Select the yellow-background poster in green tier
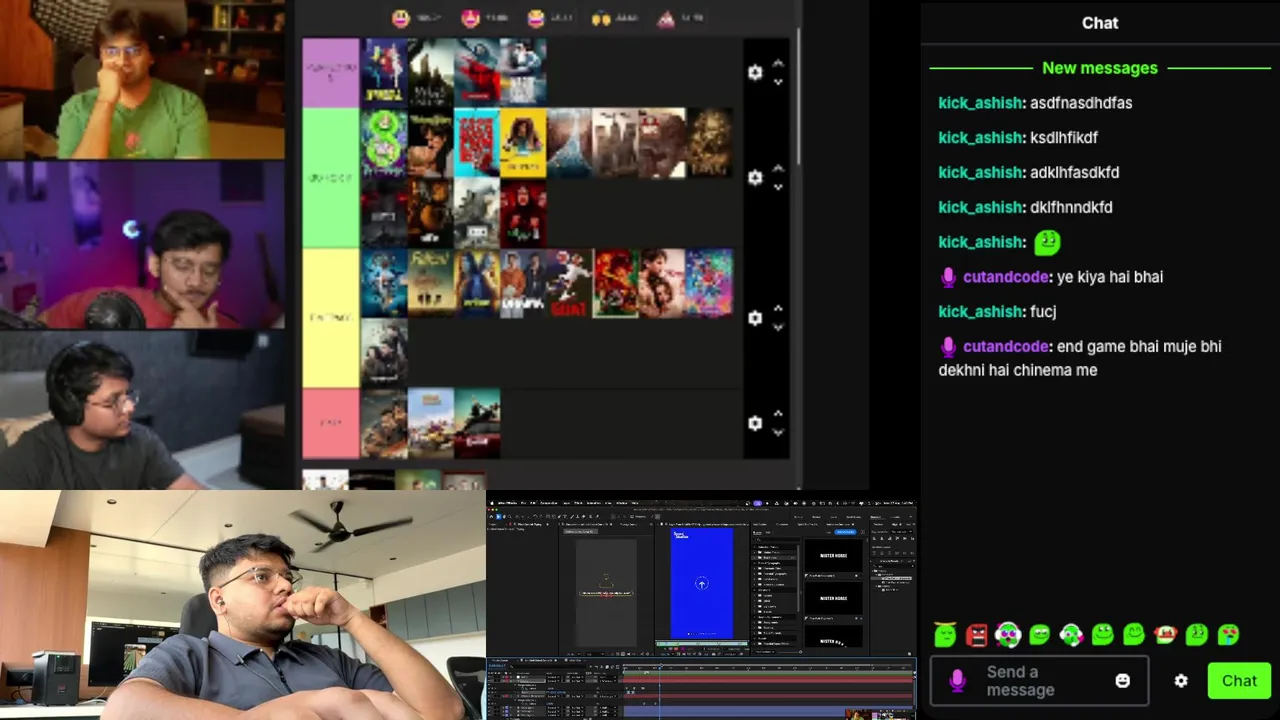The height and width of the screenshot is (720, 1280). point(523,142)
